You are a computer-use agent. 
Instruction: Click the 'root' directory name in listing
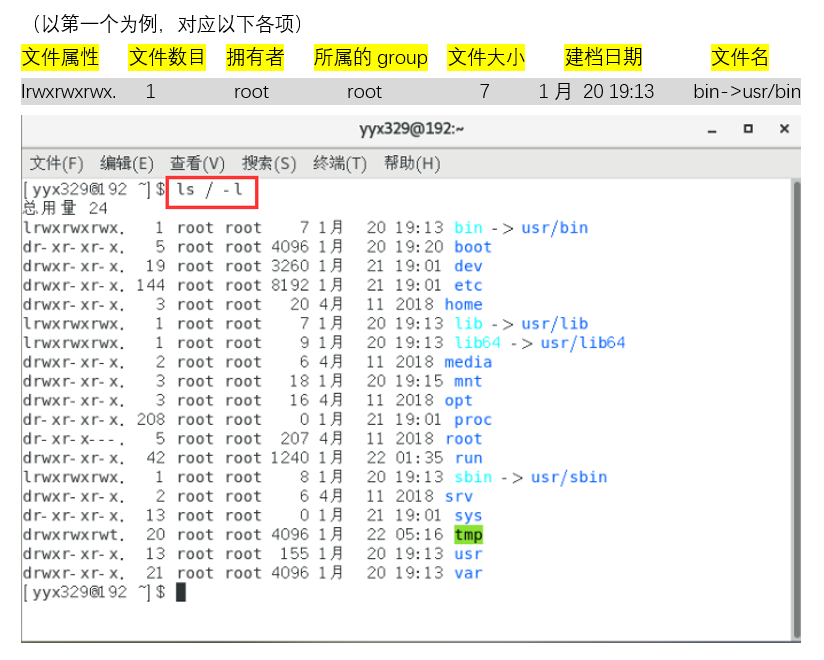[464, 439]
